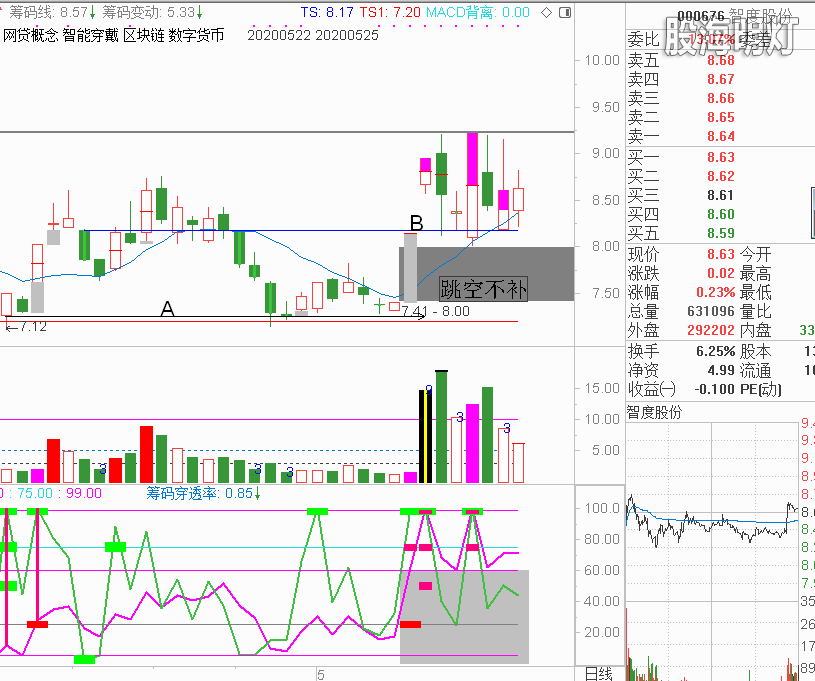This screenshot has height=681, width=815.
Task: Click the 网贷概念 concept tag
Action: point(30,35)
